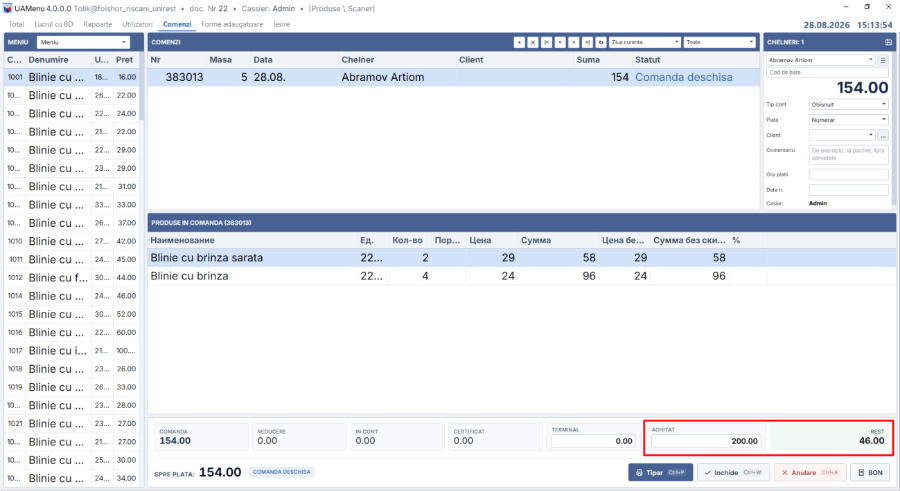
Task: Click the Наименование column header
Action: click(x=252, y=241)
